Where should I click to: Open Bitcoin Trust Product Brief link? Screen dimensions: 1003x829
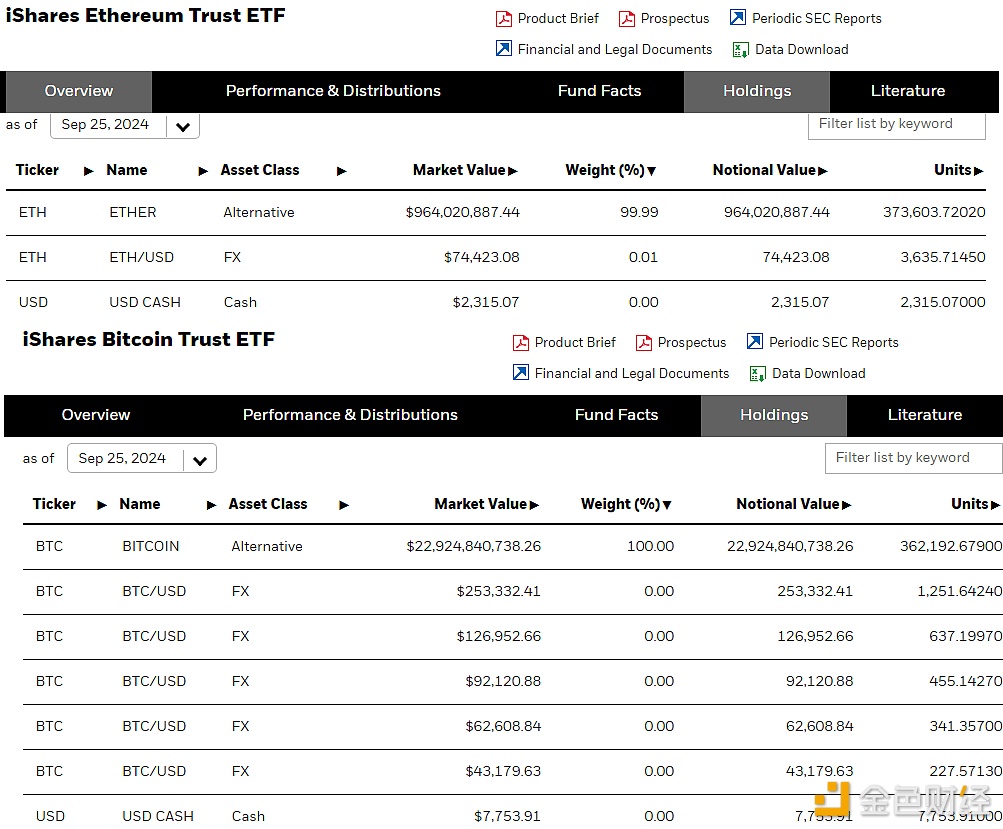(x=575, y=343)
